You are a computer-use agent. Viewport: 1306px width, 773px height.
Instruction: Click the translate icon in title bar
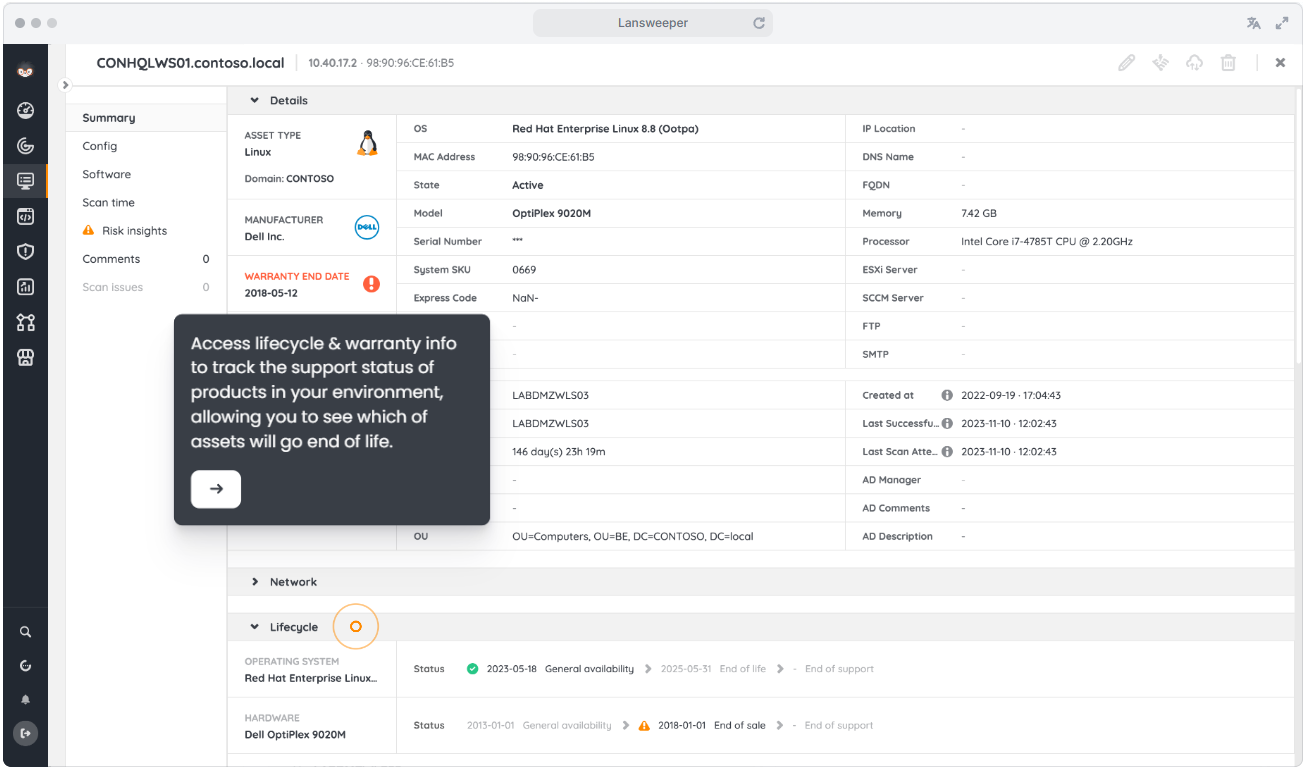point(1253,23)
